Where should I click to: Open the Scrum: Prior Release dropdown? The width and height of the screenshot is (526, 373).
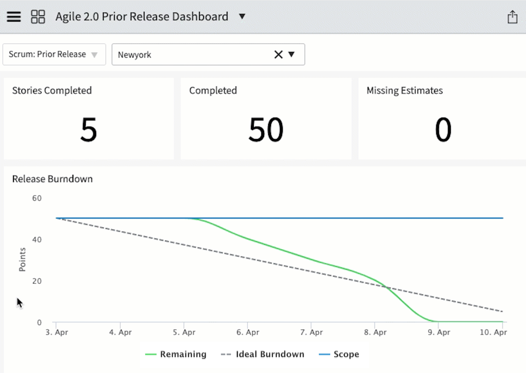click(54, 54)
